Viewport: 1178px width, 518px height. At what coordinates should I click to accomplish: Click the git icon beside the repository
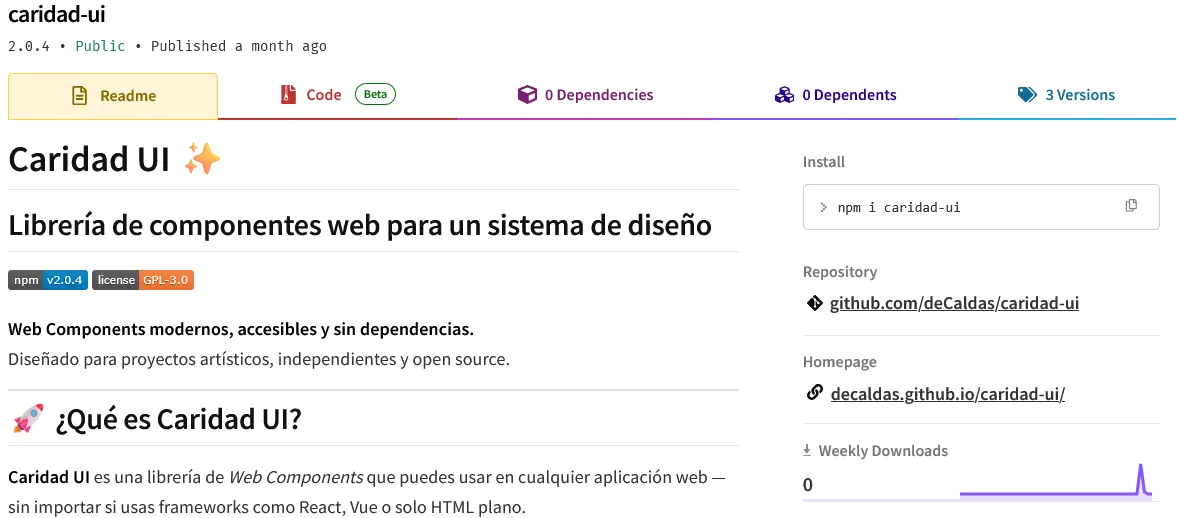pos(814,303)
